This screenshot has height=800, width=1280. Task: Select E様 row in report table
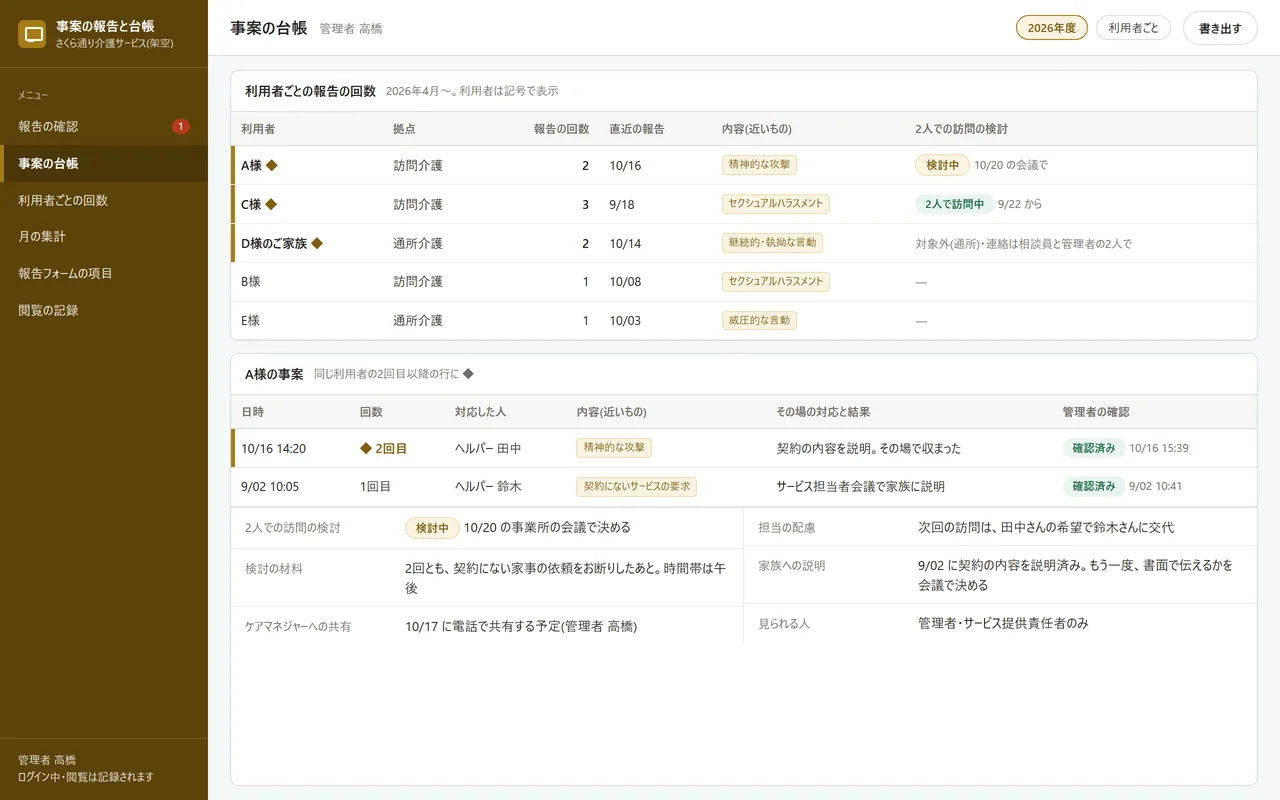click(x=744, y=321)
